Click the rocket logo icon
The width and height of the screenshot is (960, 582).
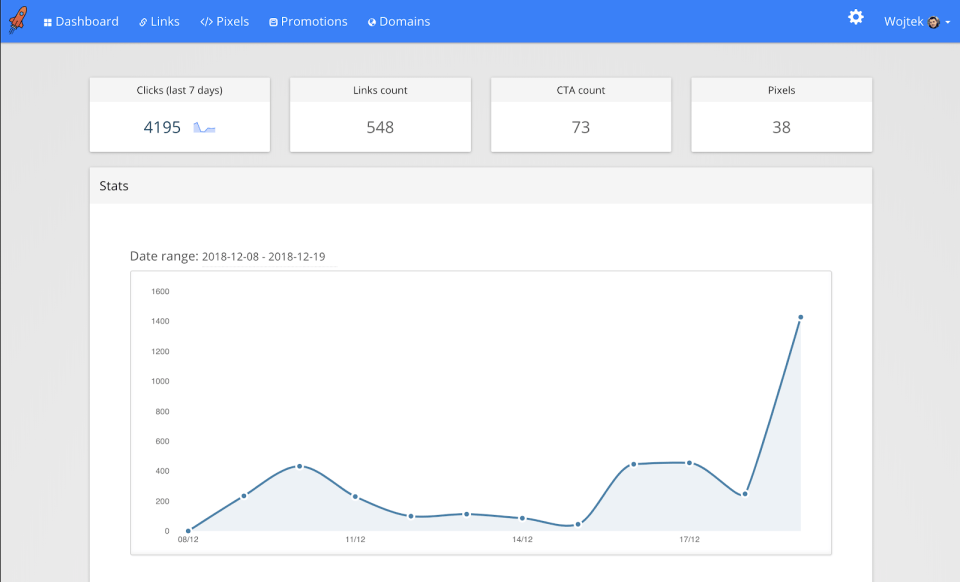coord(18,20)
